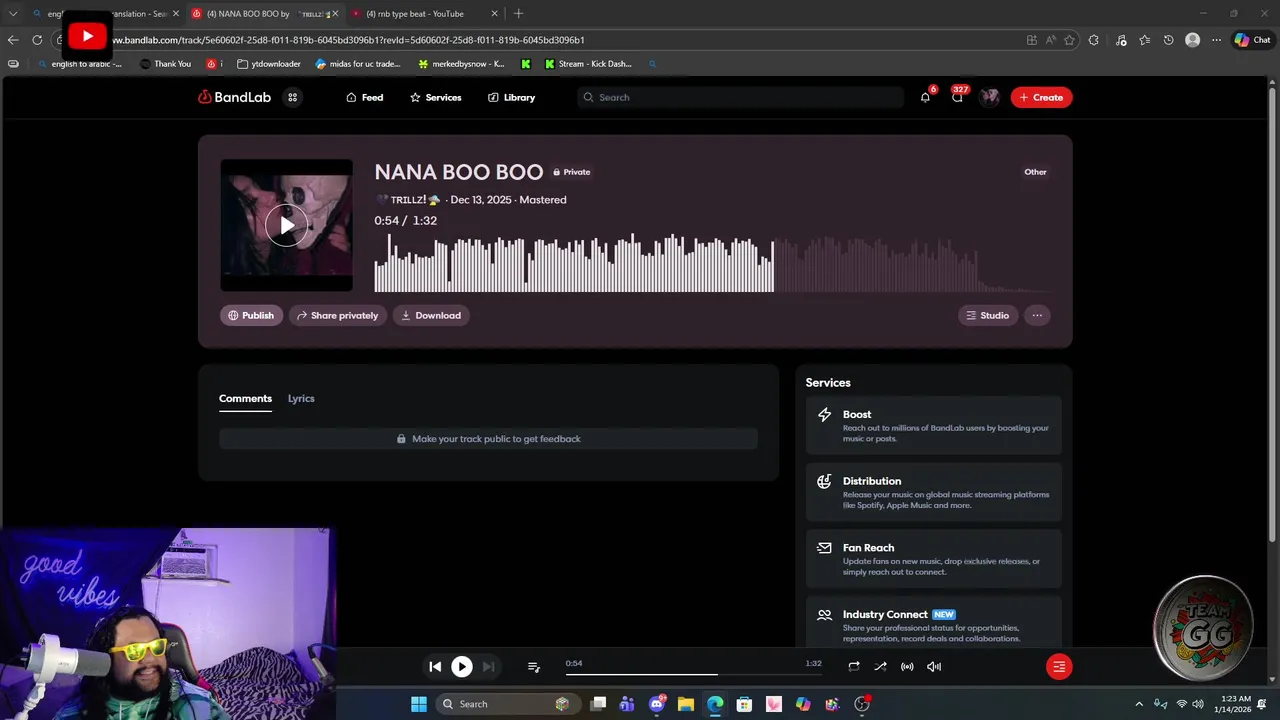The height and width of the screenshot is (720, 1280).
Task: Seek on the bottom player progress bar
Action: click(x=693, y=674)
